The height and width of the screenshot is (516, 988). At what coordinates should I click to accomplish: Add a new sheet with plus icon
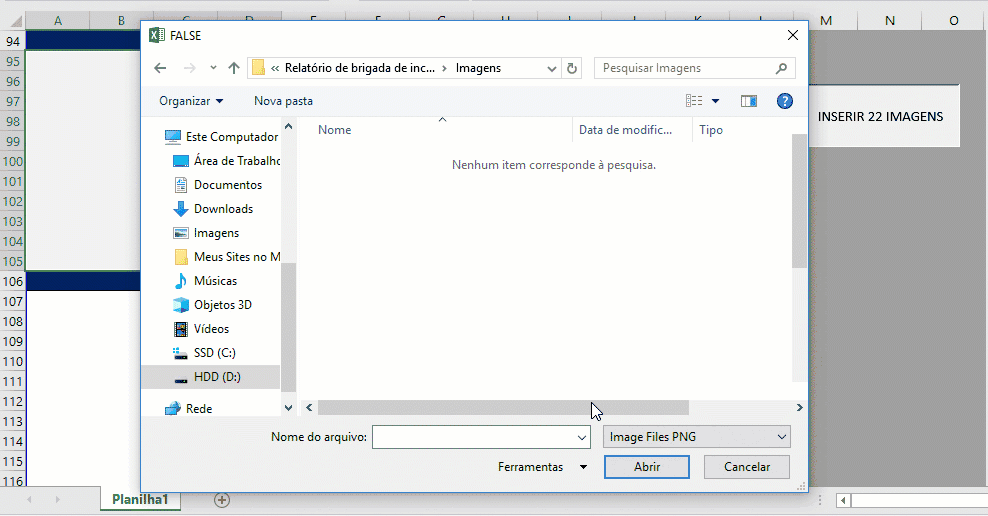[x=222, y=500]
